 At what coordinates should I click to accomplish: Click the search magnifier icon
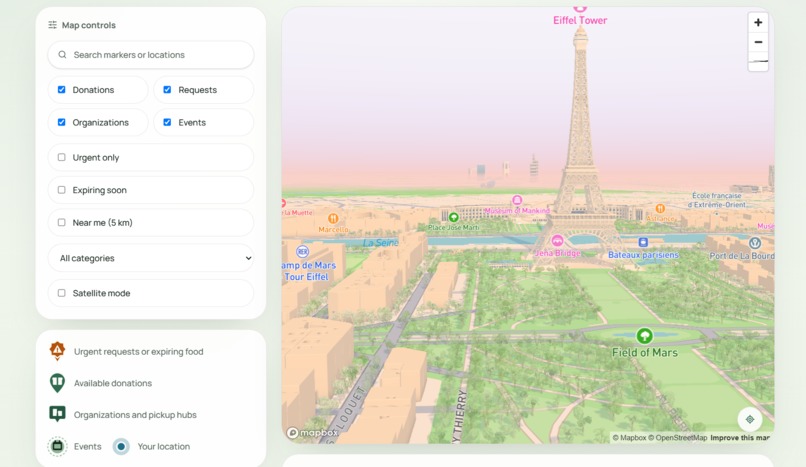coord(62,54)
